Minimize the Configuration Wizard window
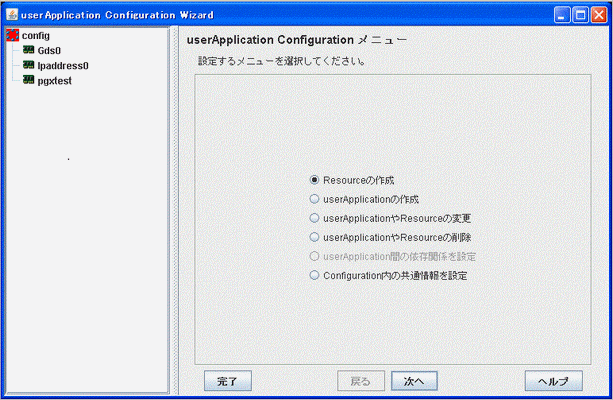The height and width of the screenshot is (400, 613). [x=562, y=15]
